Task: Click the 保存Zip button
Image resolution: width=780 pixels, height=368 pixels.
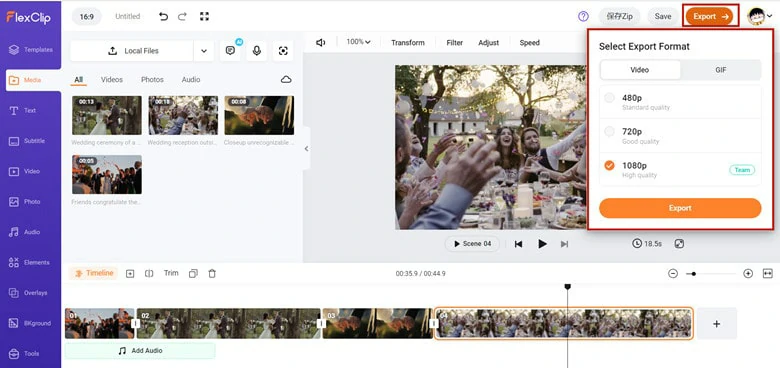Action: [619, 16]
